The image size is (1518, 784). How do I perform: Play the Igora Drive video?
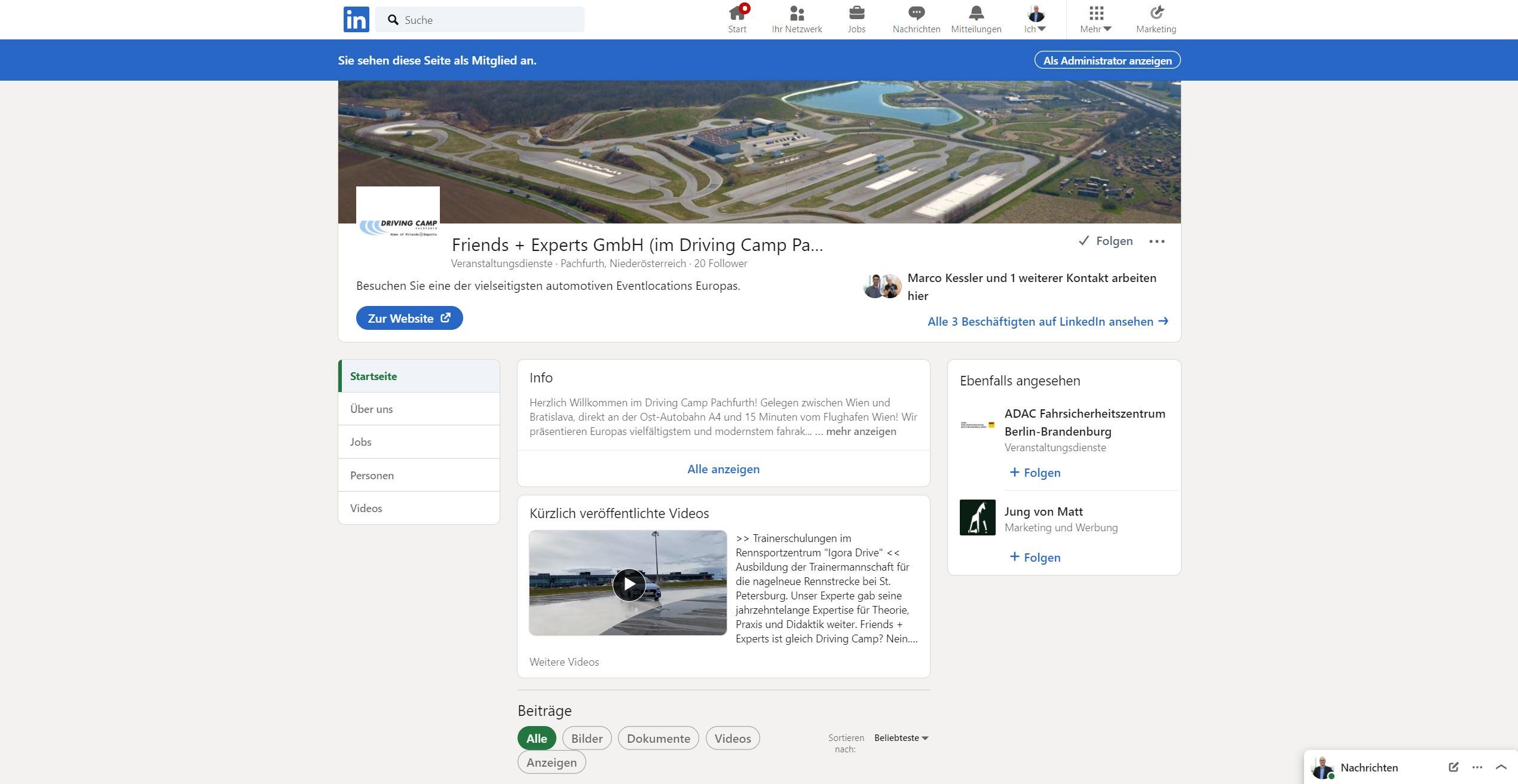click(x=628, y=583)
